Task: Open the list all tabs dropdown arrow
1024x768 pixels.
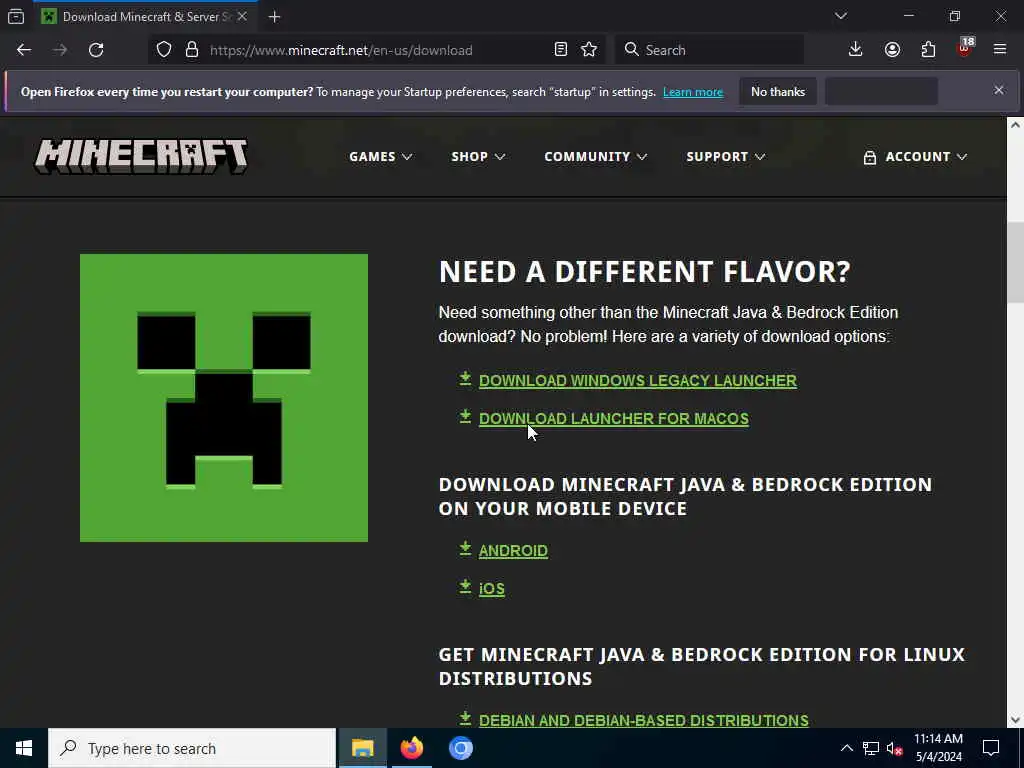Action: pyautogui.click(x=840, y=16)
